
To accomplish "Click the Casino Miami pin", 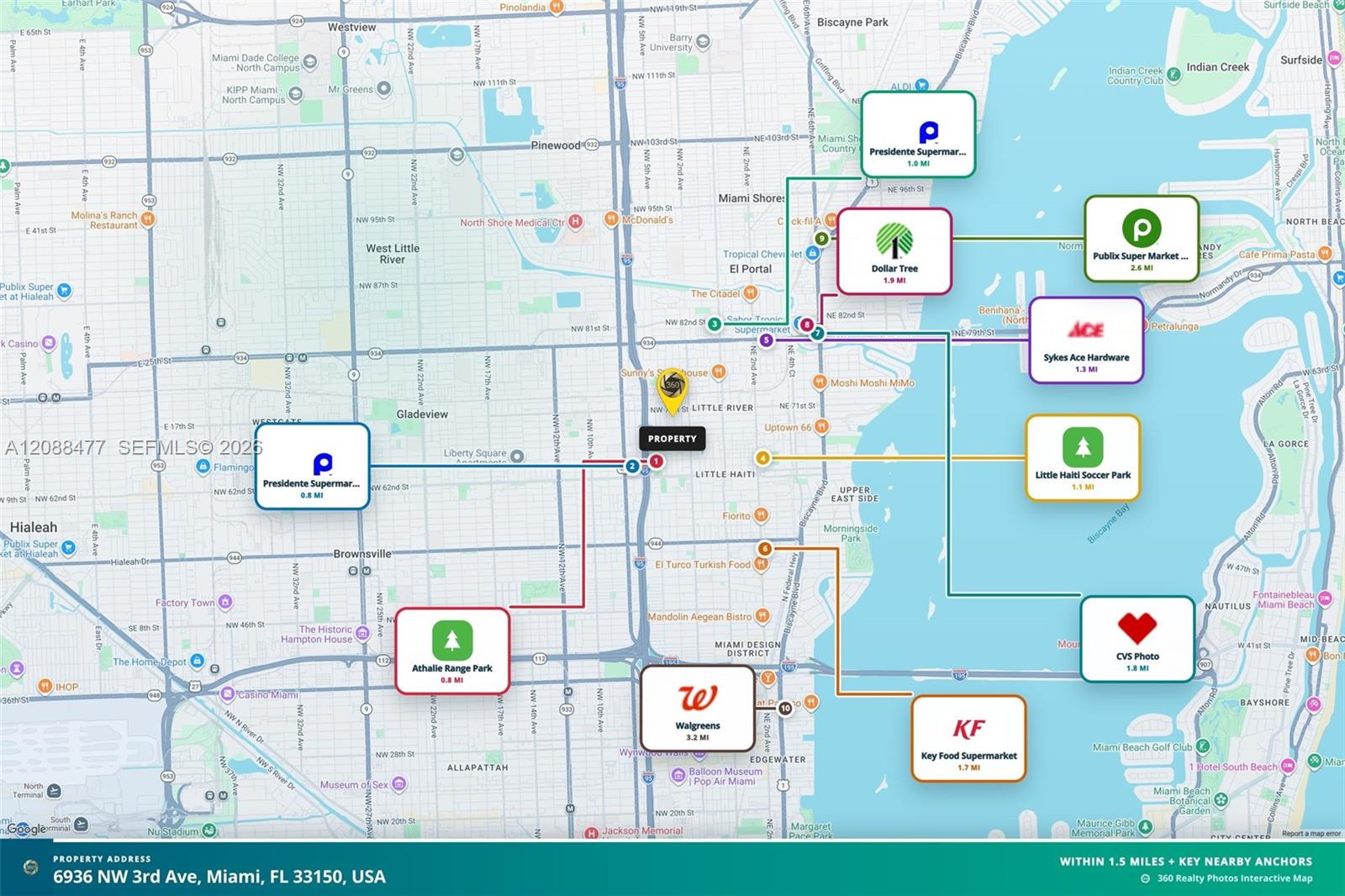I will [227, 694].
